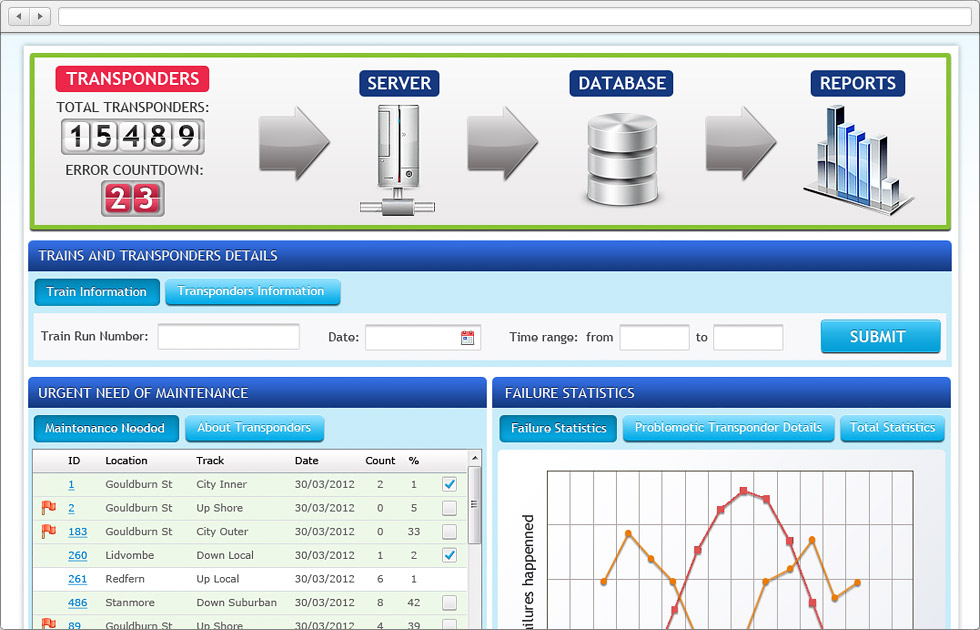
Task: Open the reports bar chart icon
Action: coord(858,160)
